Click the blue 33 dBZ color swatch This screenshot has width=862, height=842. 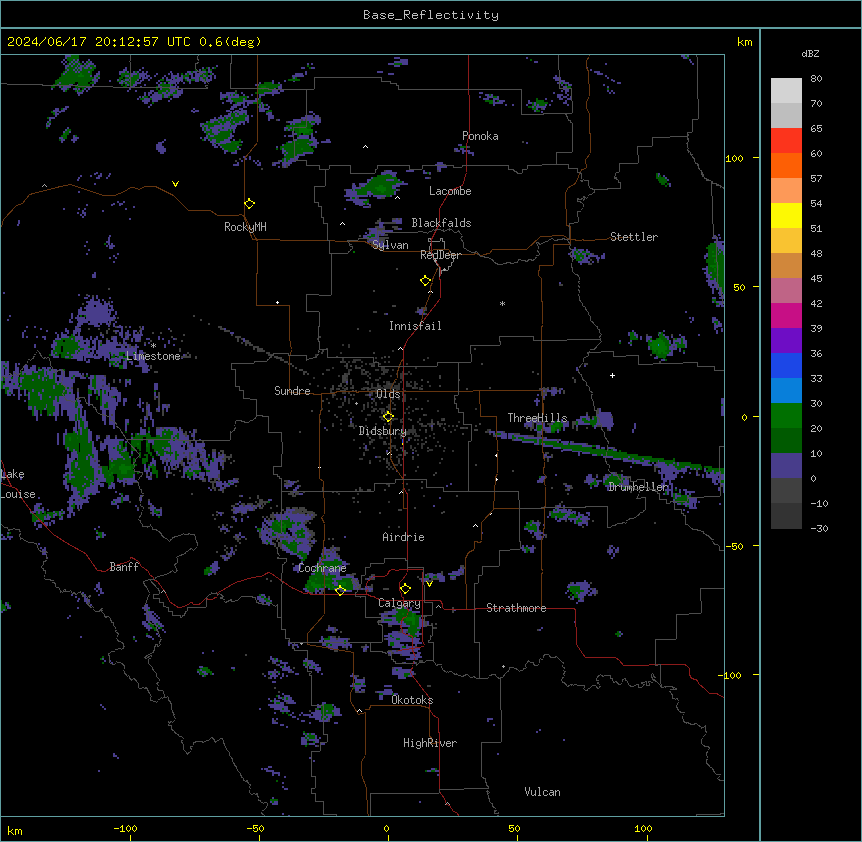[786, 365]
